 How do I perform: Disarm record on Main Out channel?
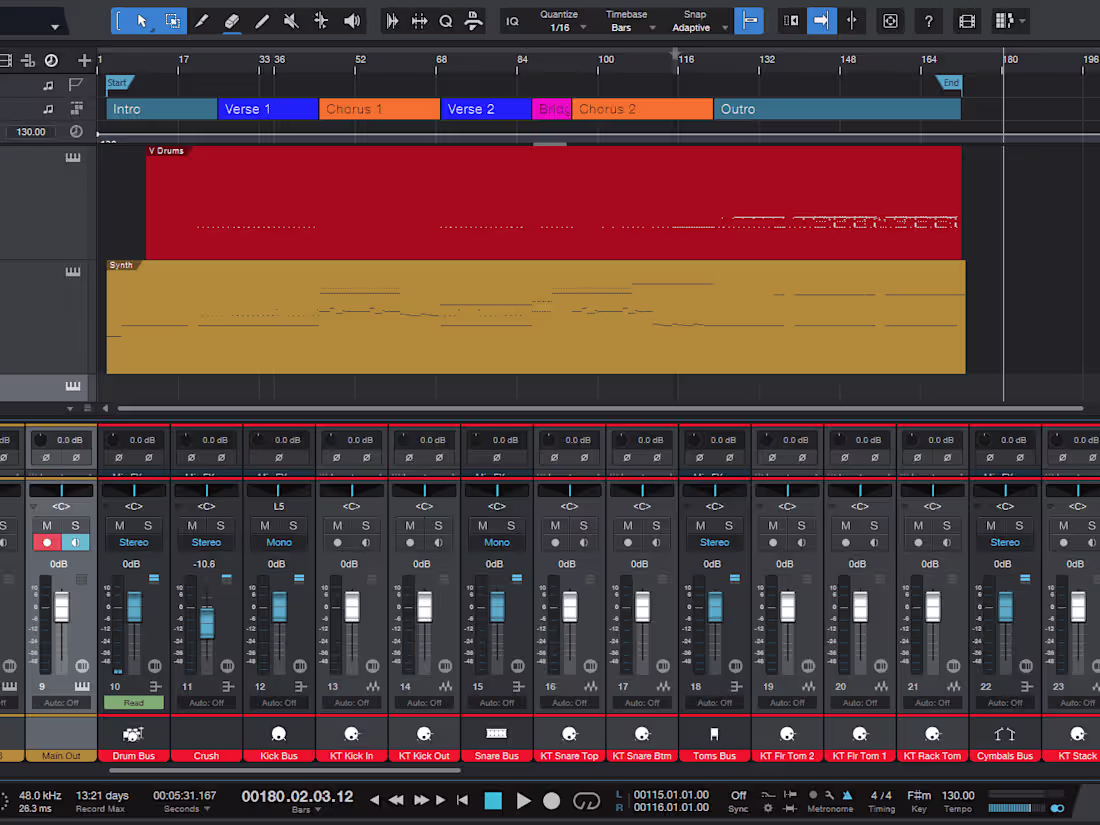pos(47,542)
